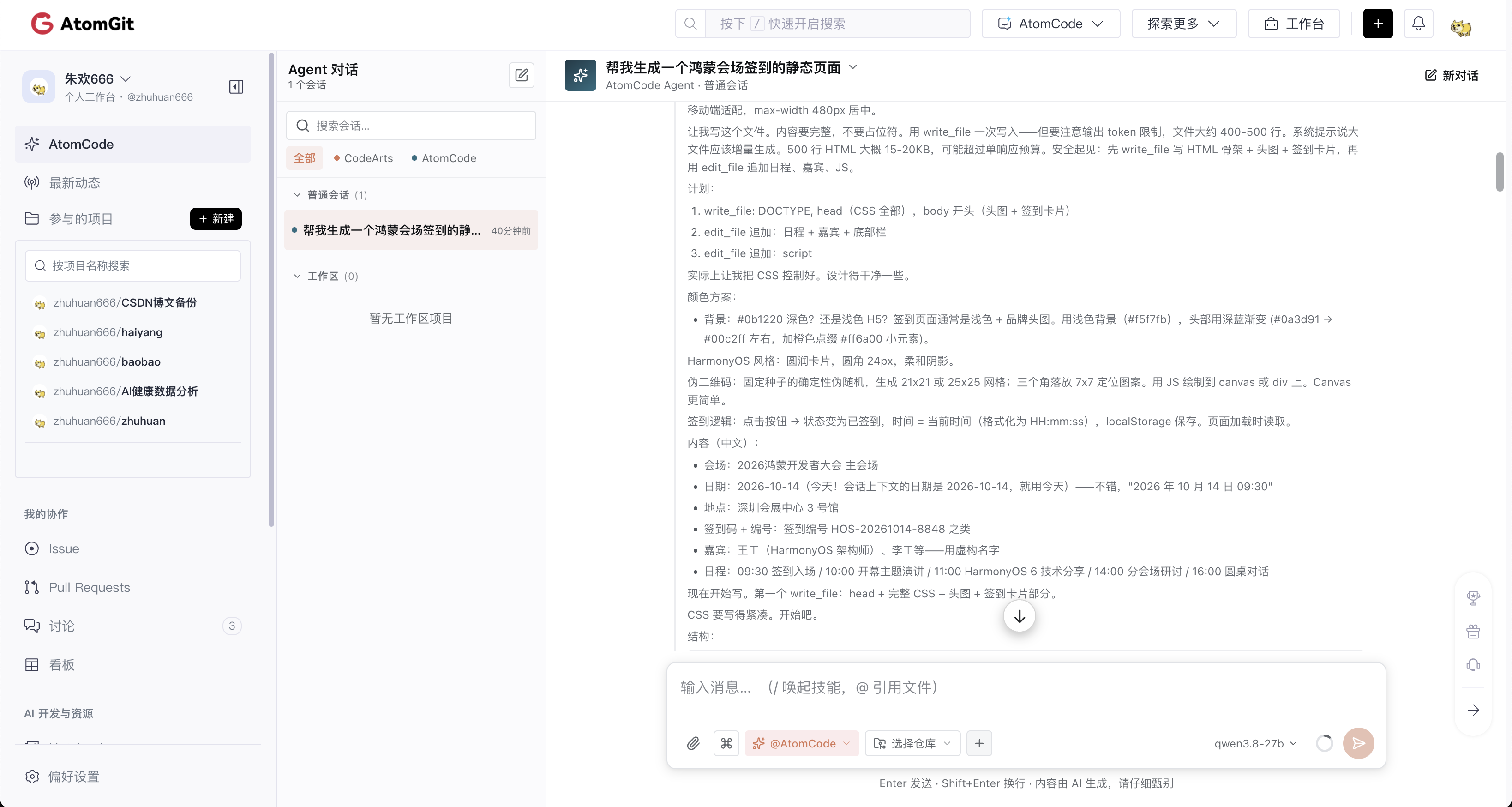Click the right arrow collapse icon
Viewport: 1512px width, 807px height.
pyautogui.click(x=1473, y=710)
